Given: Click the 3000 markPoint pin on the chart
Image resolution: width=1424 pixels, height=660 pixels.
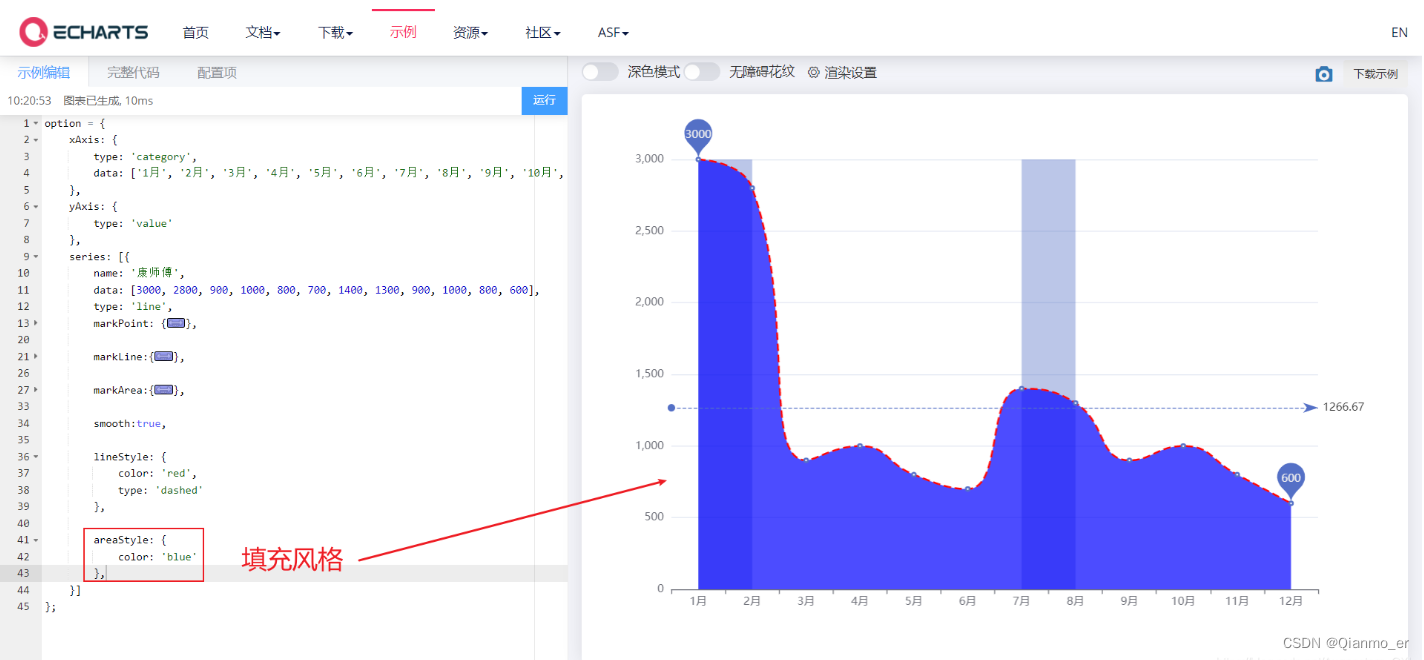Looking at the screenshot, I should pos(697,134).
